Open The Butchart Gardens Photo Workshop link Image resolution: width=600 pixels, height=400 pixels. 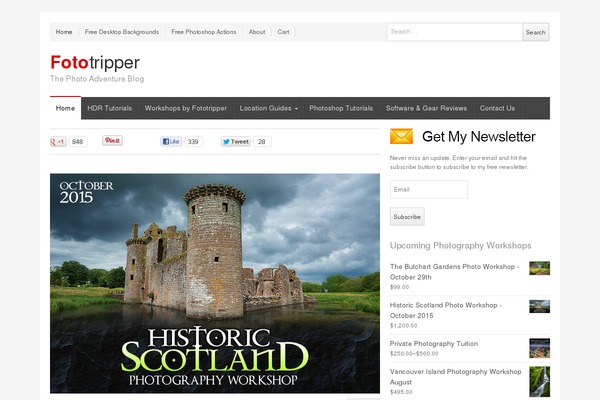click(x=455, y=272)
